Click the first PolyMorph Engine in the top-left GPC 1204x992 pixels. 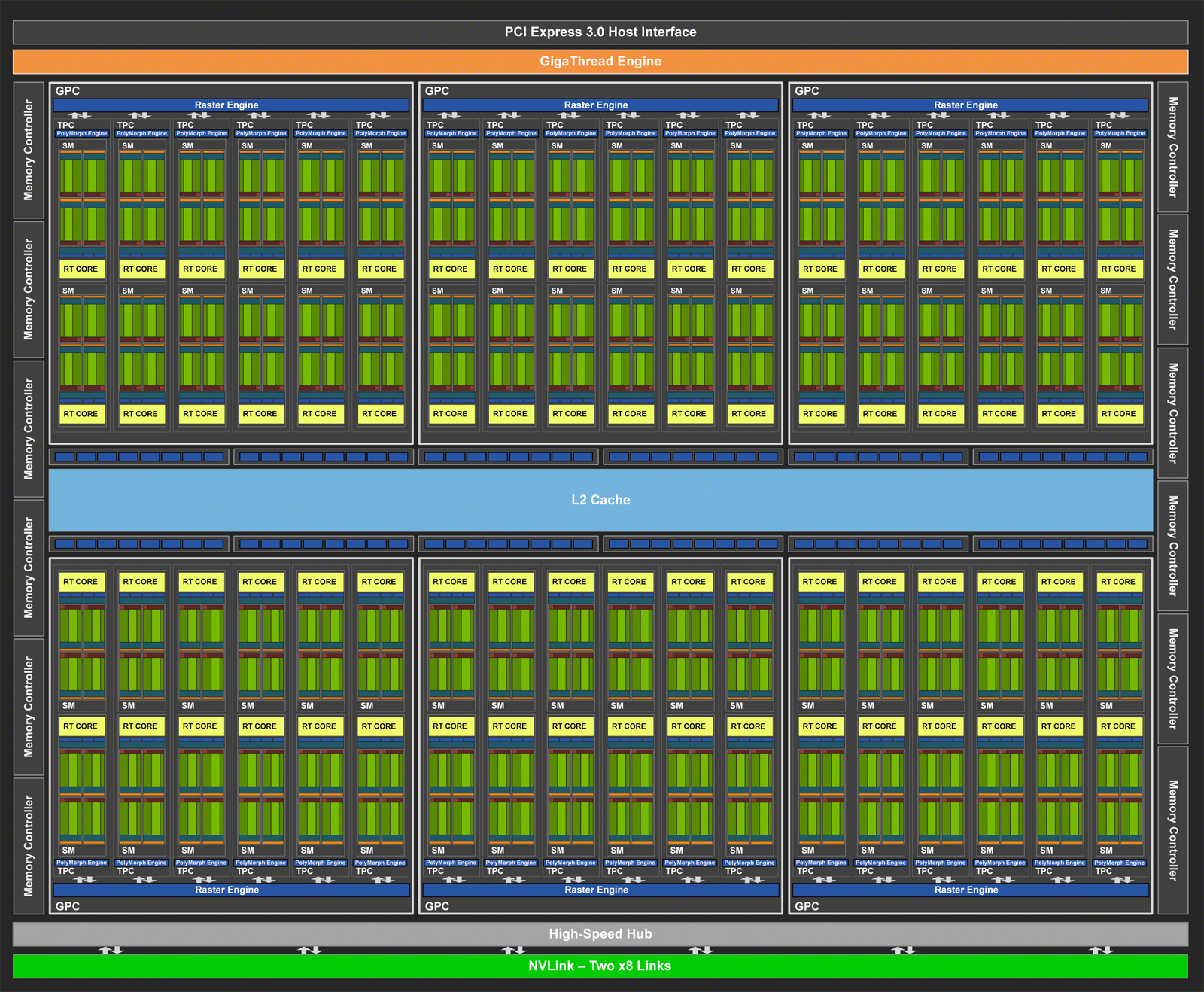[82, 134]
